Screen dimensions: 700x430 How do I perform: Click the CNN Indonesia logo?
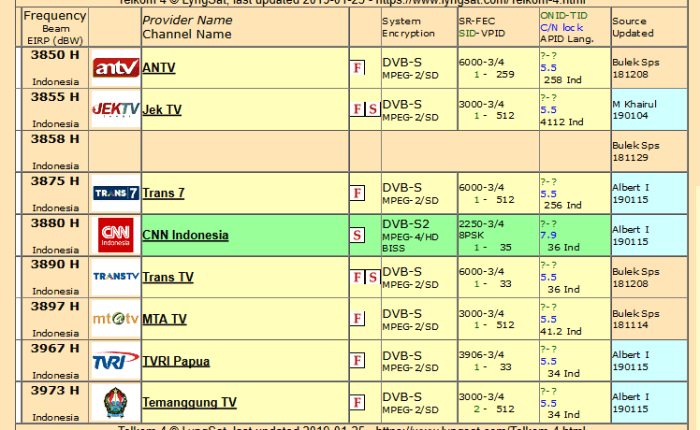pos(116,235)
